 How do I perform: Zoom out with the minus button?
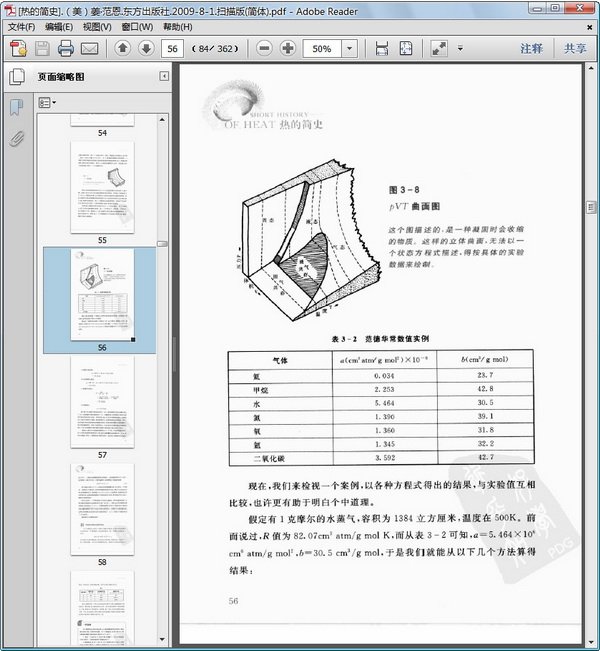pos(264,49)
